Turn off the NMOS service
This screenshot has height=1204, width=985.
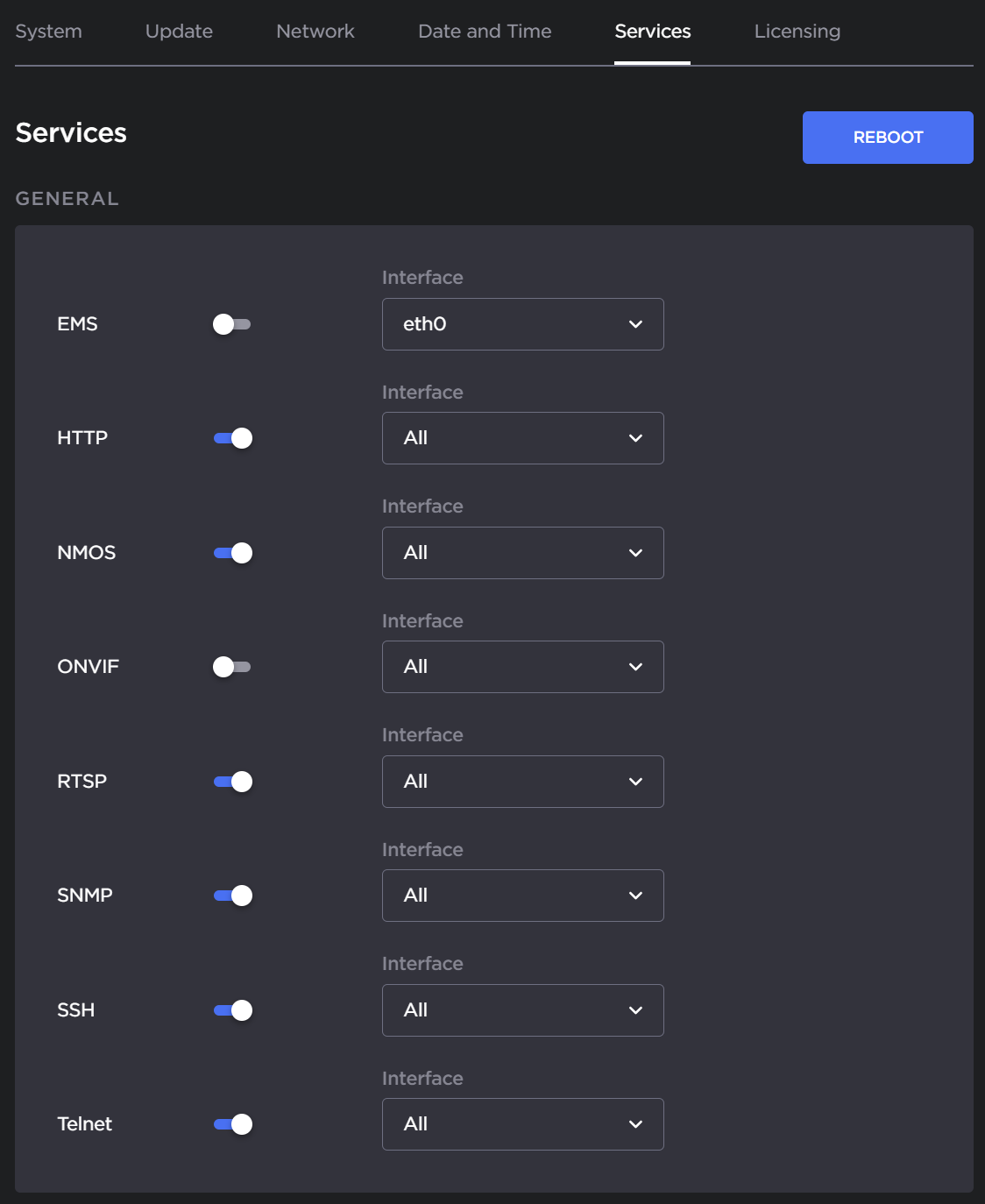pos(232,552)
